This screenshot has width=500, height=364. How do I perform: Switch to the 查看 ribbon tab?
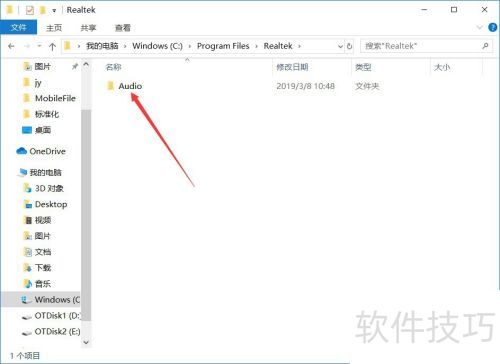click(122, 28)
